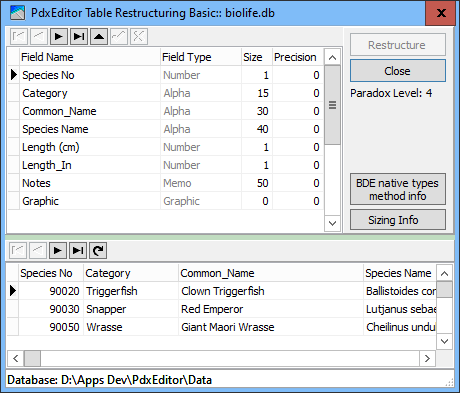Jump to last record in data navigator
Image resolution: width=460 pixels, height=393 pixels.
(x=78, y=250)
